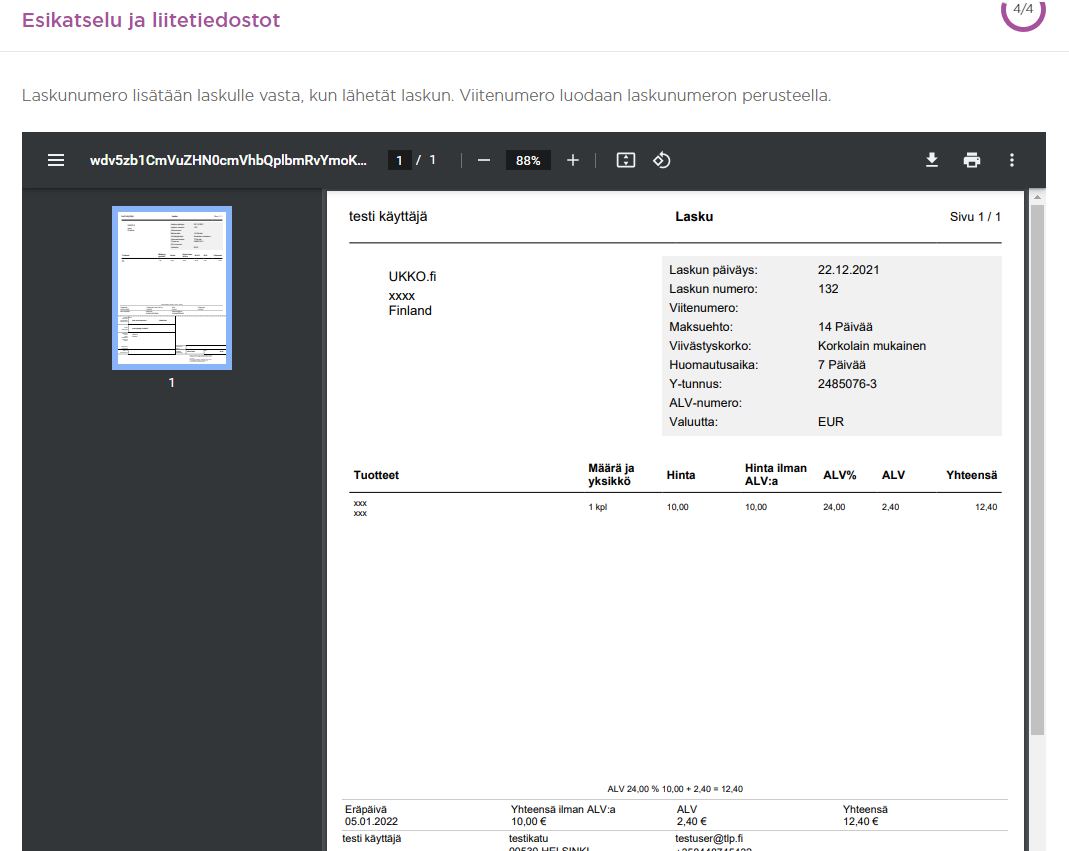Click the 'Laskun päiväys:' label
Image resolution: width=1069 pixels, height=851 pixels.
tap(713, 270)
